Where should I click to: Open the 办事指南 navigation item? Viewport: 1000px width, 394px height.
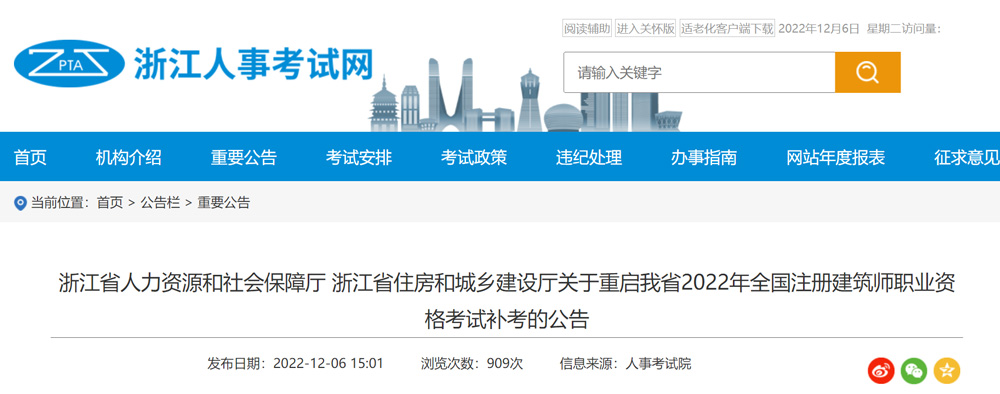pyautogui.click(x=704, y=157)
